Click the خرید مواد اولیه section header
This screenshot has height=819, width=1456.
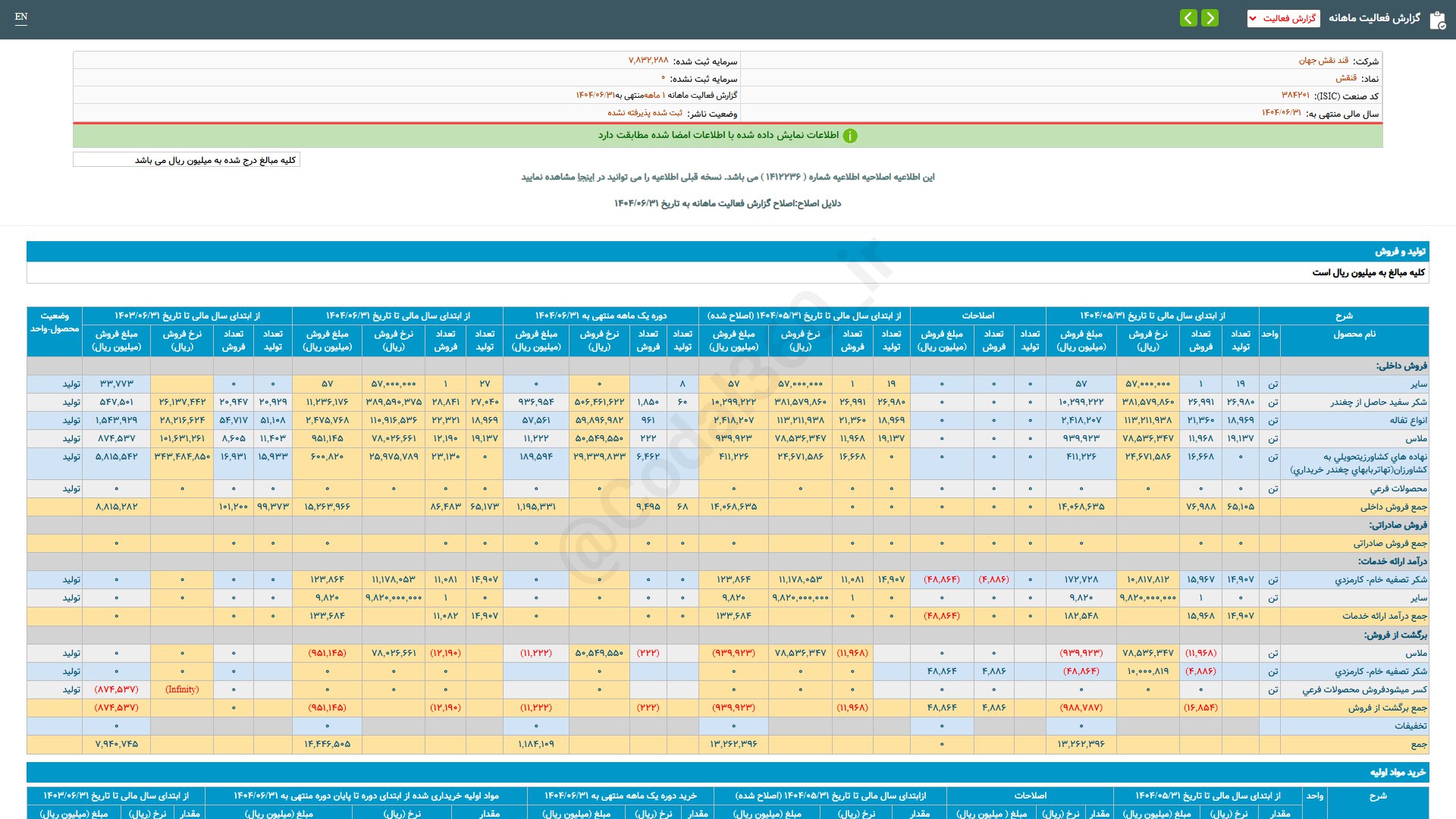point(1398,772)
